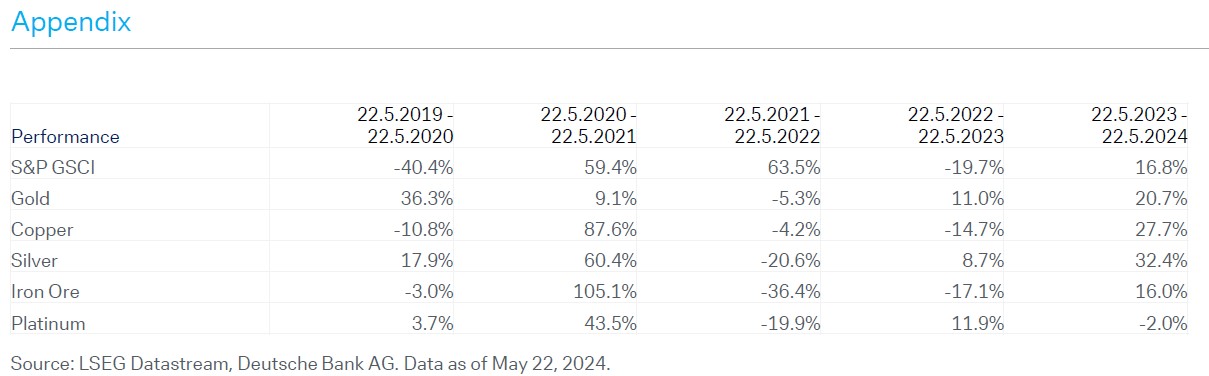The height and width of the screenshot is (376, 1209).
Task: Select the Performance column header
Action: [x=65, y=137]
